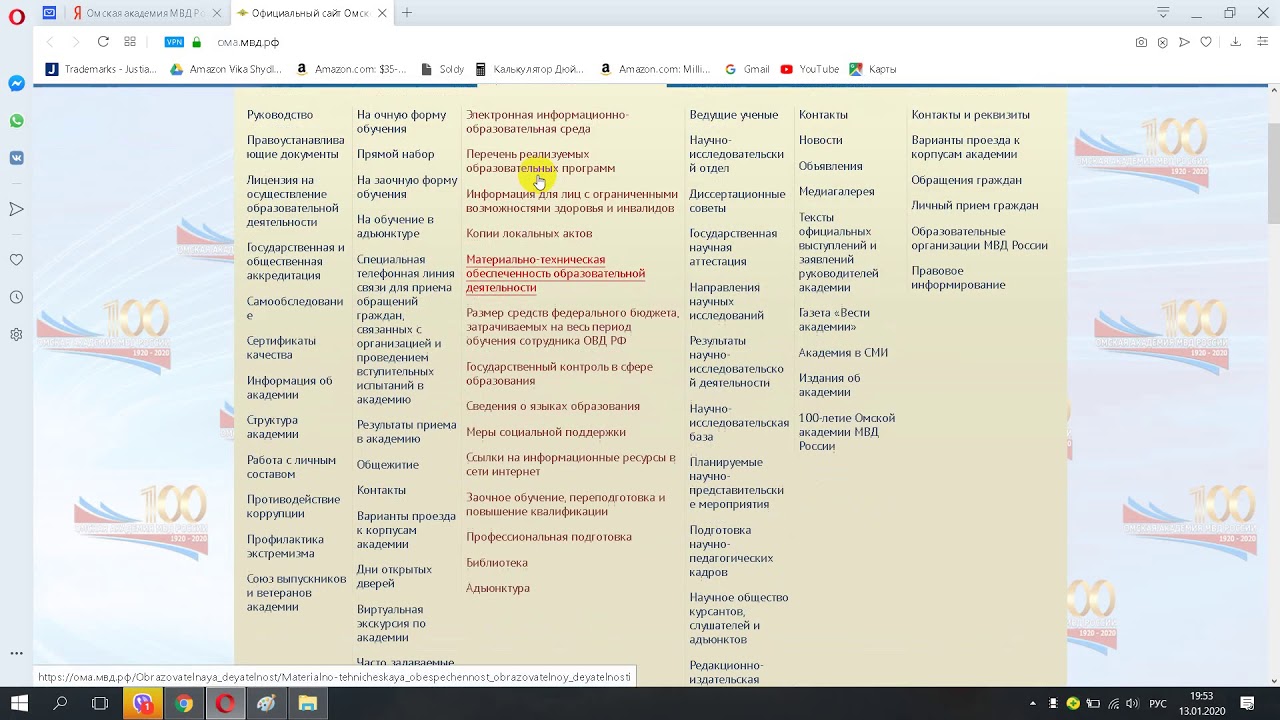Open VK in the Opera sidebar
The height and width of the screenshot is (720, 1280).
pyautogui.click(x=16, y=158)
